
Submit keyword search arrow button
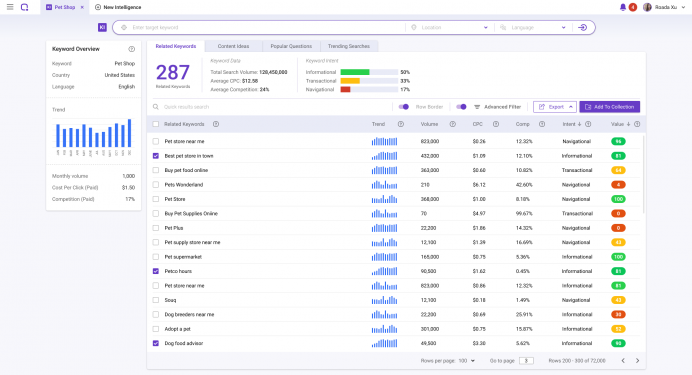tap(583, 27)
